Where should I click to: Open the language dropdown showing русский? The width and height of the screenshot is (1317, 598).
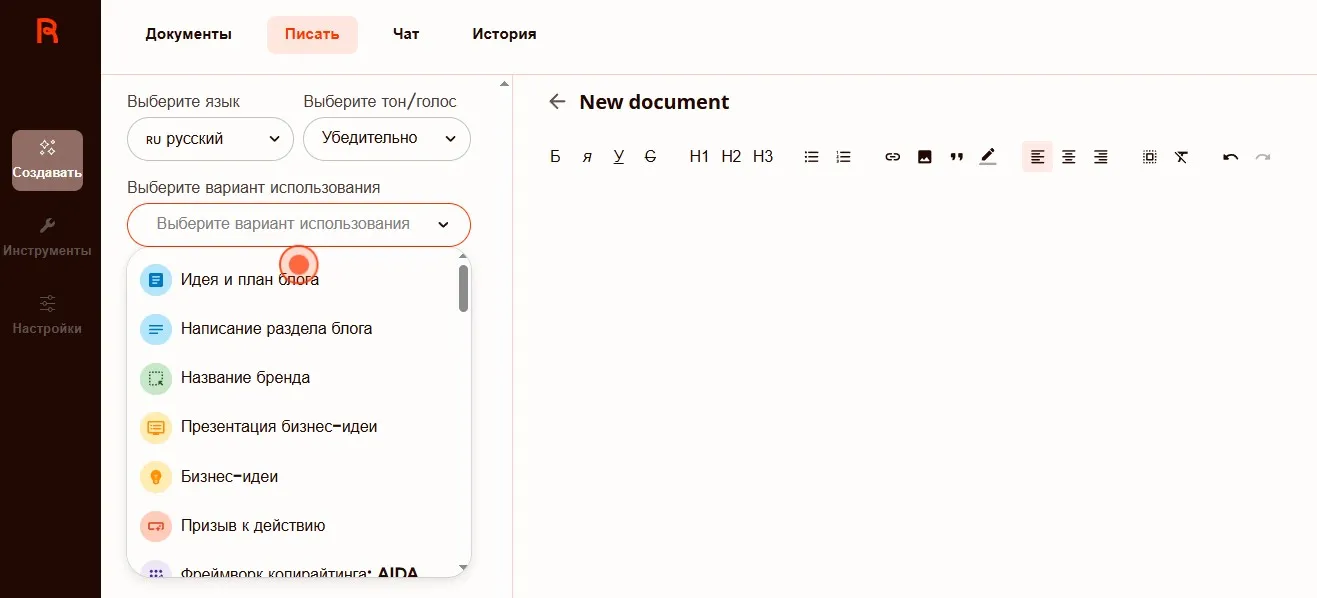[x=210, y=139]
